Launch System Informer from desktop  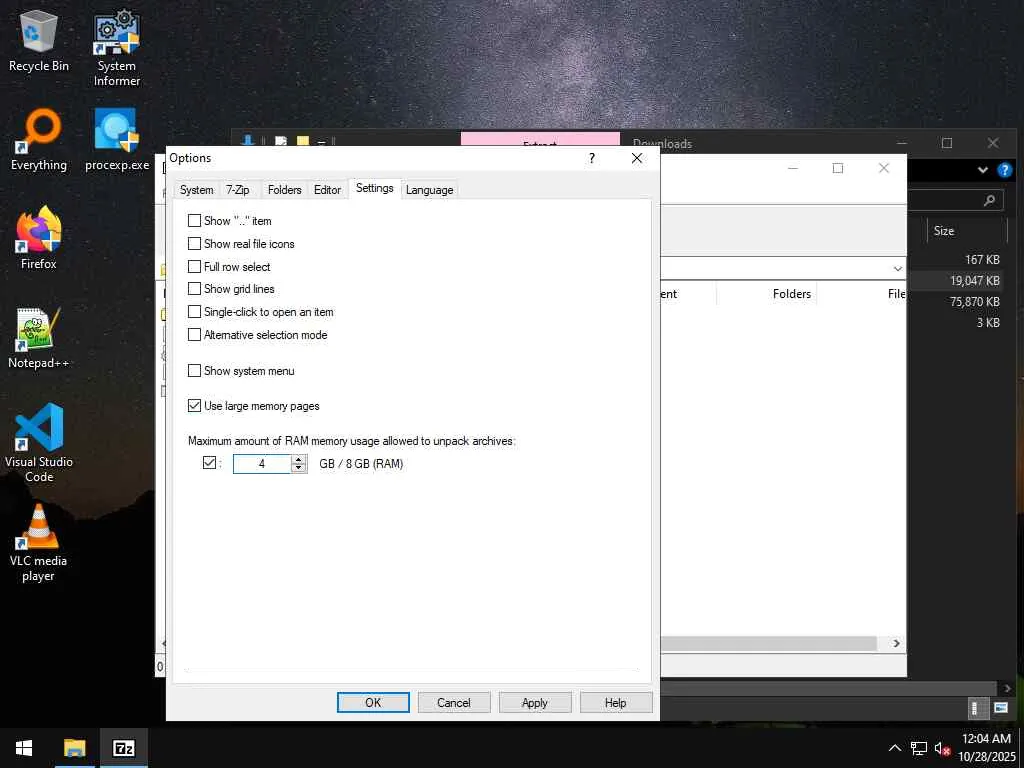(x=116, y=47)
